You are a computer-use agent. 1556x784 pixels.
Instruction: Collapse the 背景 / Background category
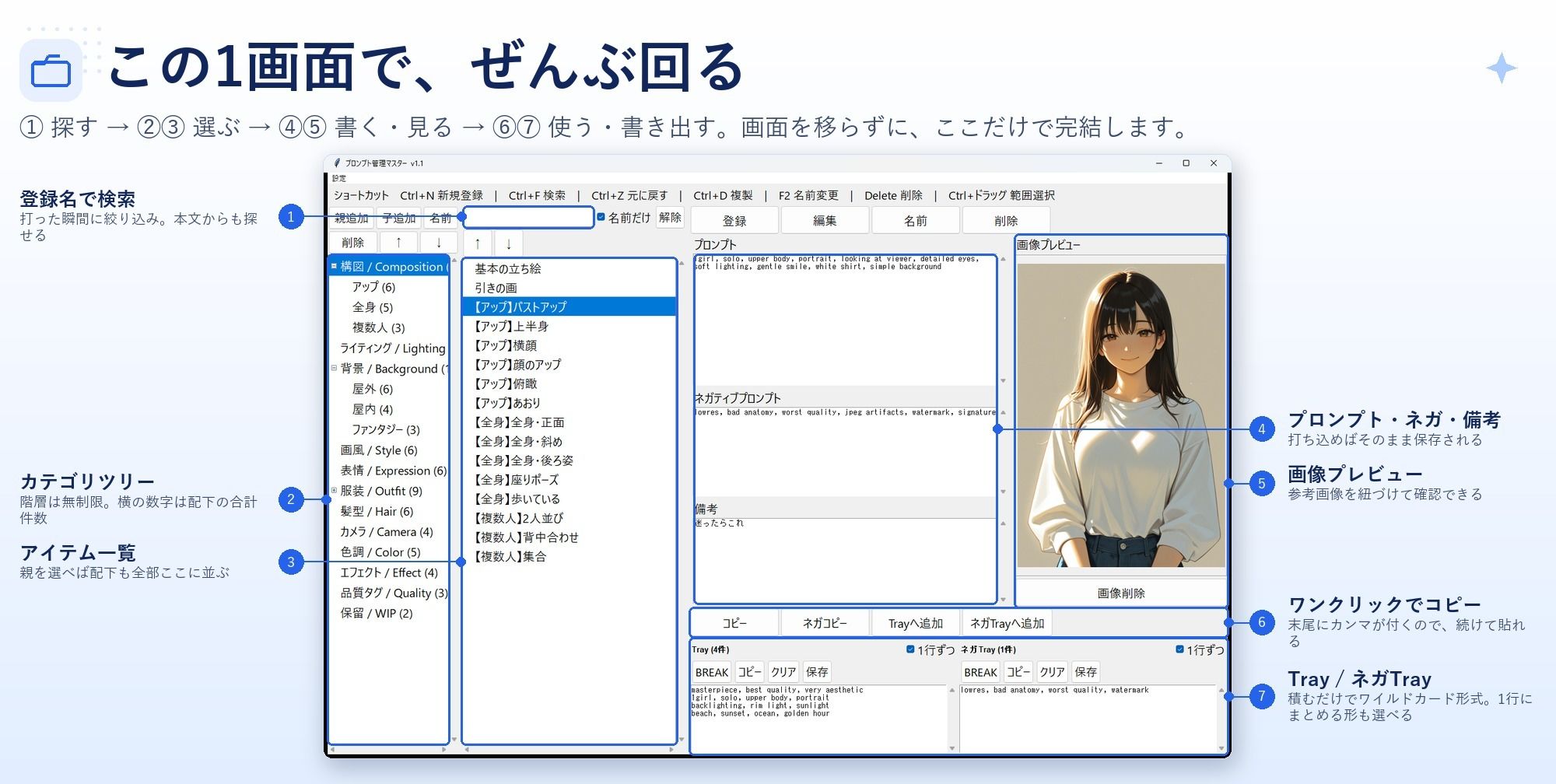[334, 368]
